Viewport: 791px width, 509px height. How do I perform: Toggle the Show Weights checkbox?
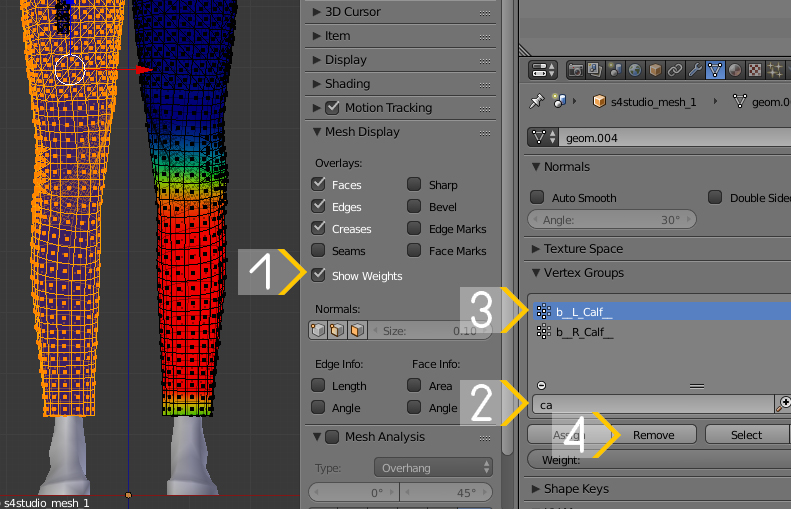[x=318, y=275]
